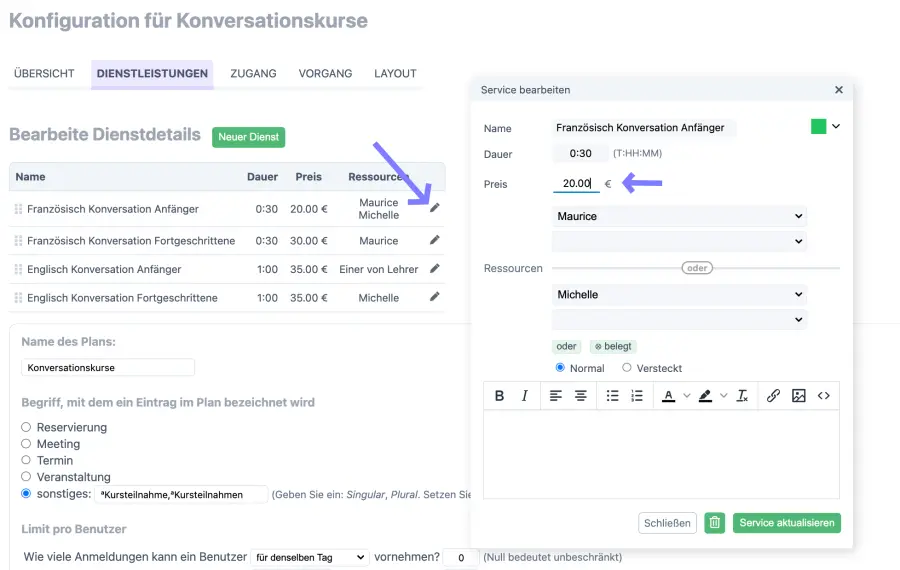
Task: Expand the service color chooser arrow
Action: (836, 126)
